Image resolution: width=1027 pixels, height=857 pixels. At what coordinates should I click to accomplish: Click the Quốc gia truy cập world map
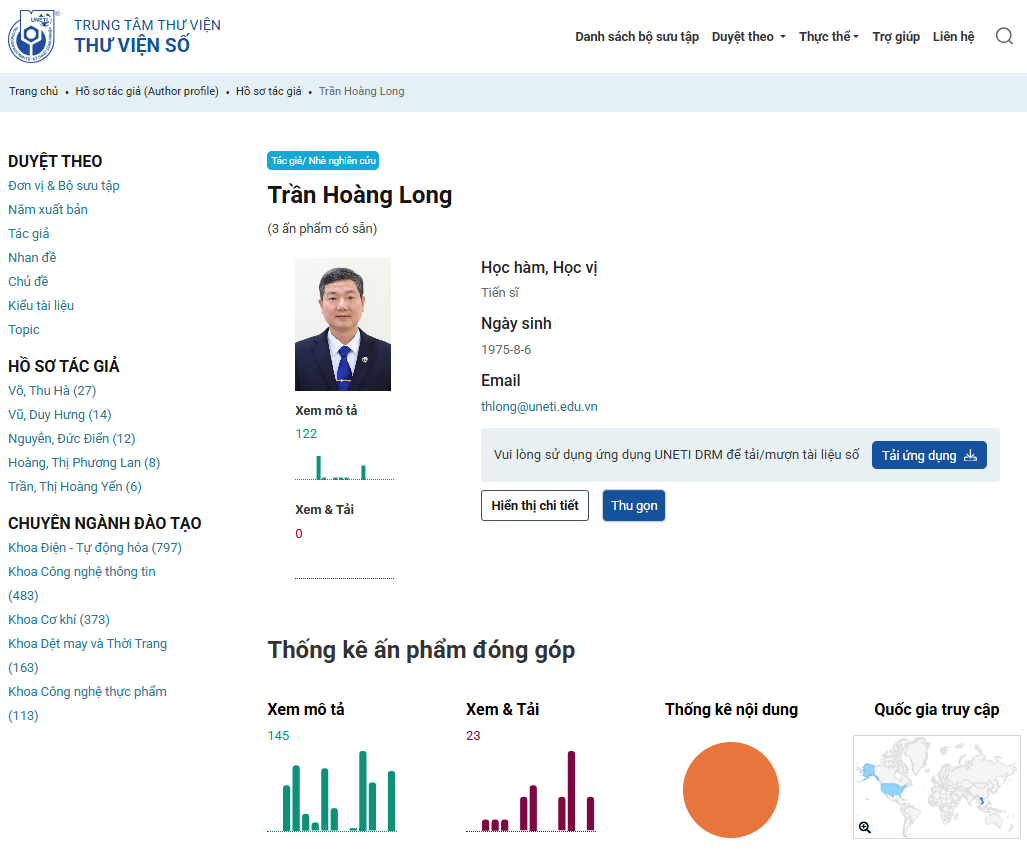[x=937, y=787]
